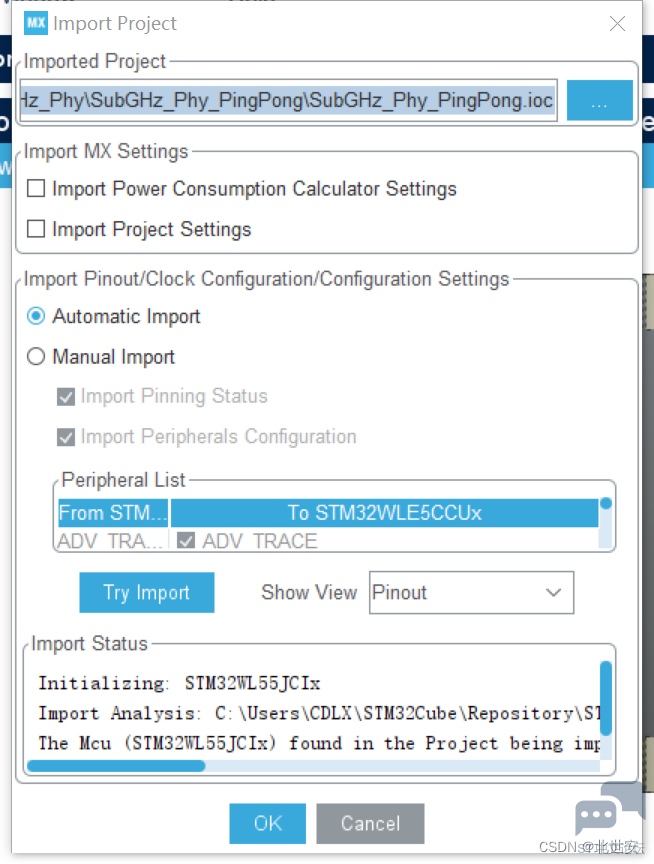Viewport: 654px width, 864px height.
Task: Click the Try Import button
Action: pyautogui.click(x=147, y=592)
